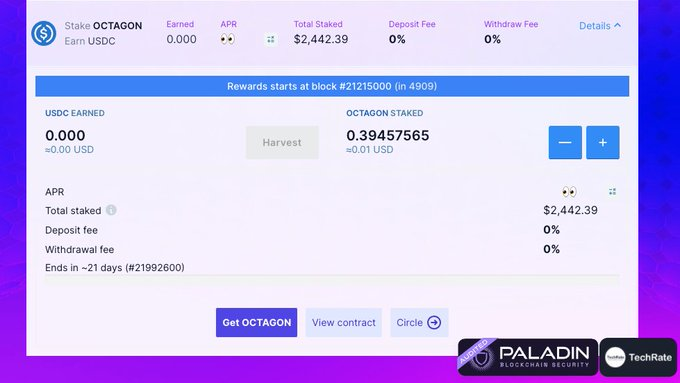
Task: Select the 0.39457565 staked amount
Action: click(388, 135)
